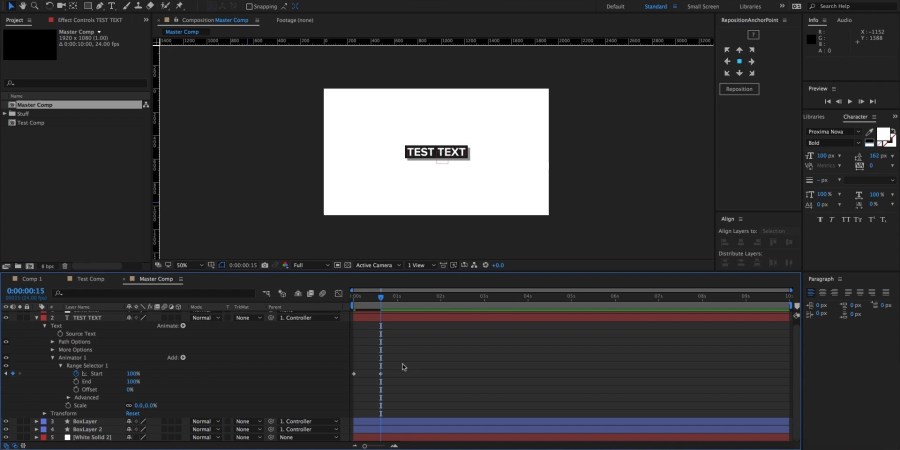Jump to the first frame in Preview
Screen dimensions: 900x450
(x=828, y=102)
